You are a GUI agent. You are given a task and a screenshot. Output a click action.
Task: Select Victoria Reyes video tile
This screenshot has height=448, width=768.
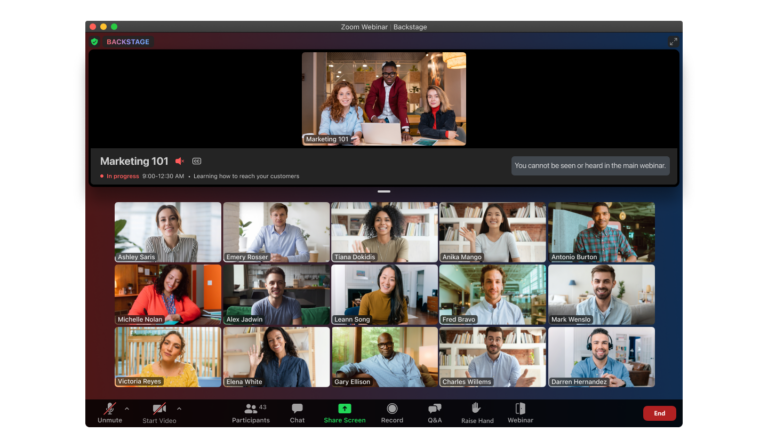pyautogui.click(x=168, y=357)
